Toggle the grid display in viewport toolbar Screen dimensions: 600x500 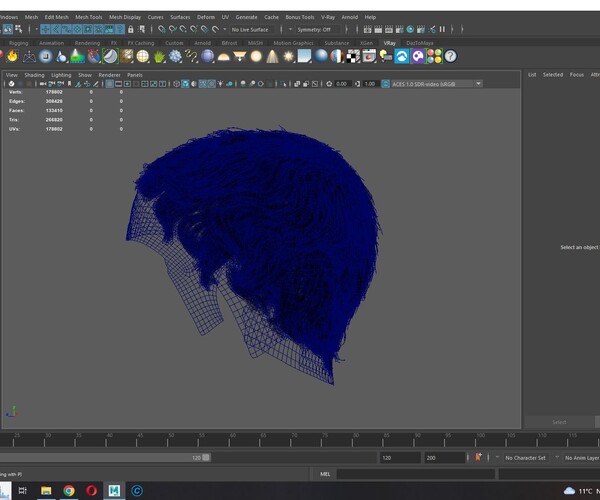pyautogui.click(x=109, y=84)
